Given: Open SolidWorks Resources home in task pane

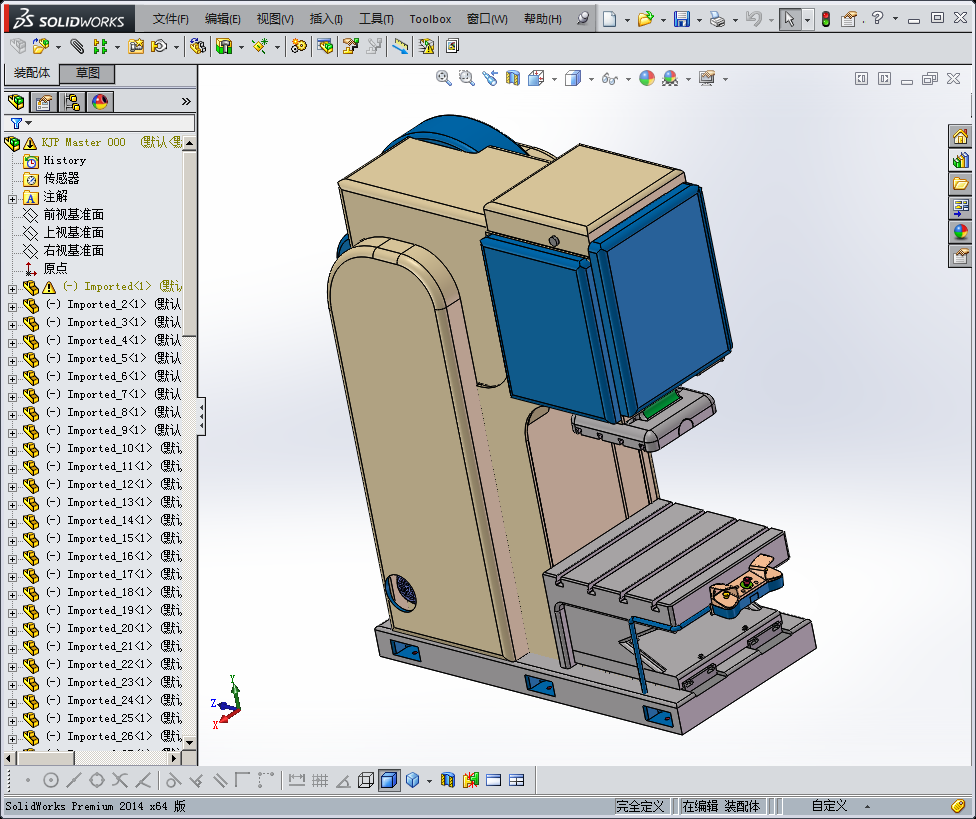Looking at the screenshot, I should 960,137.
